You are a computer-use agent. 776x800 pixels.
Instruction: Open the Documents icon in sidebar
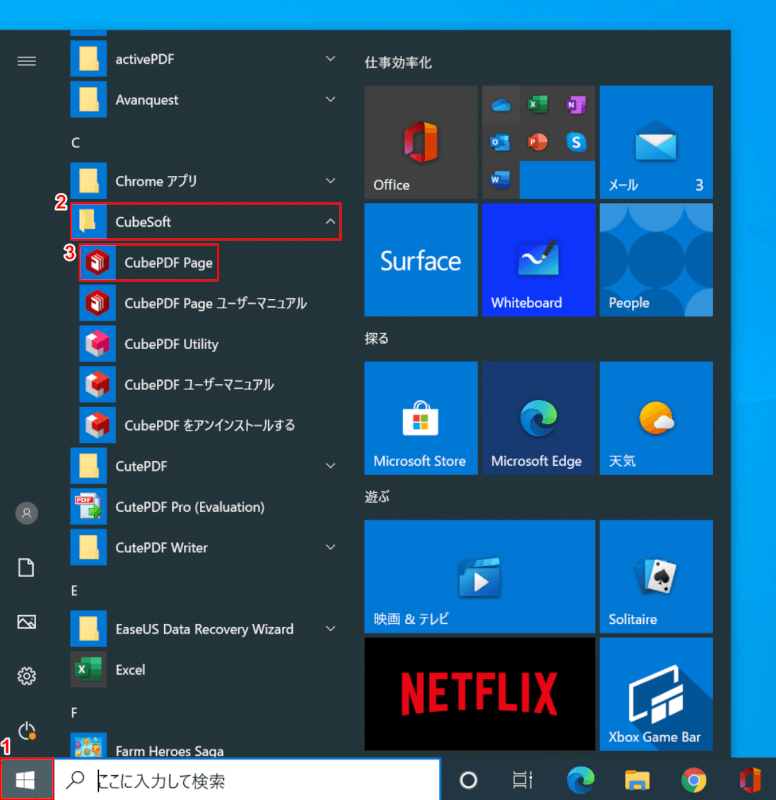click(x=27, y=567)
